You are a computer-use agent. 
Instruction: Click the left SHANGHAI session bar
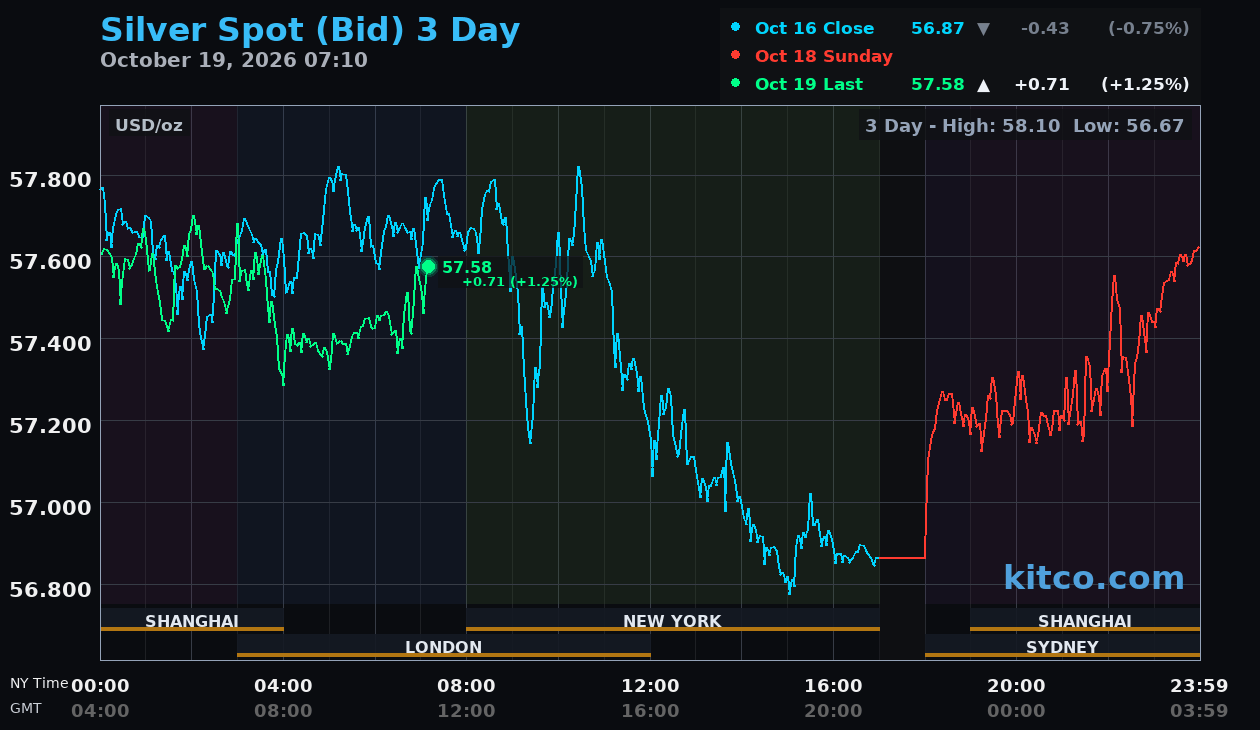tap(192, 620)
